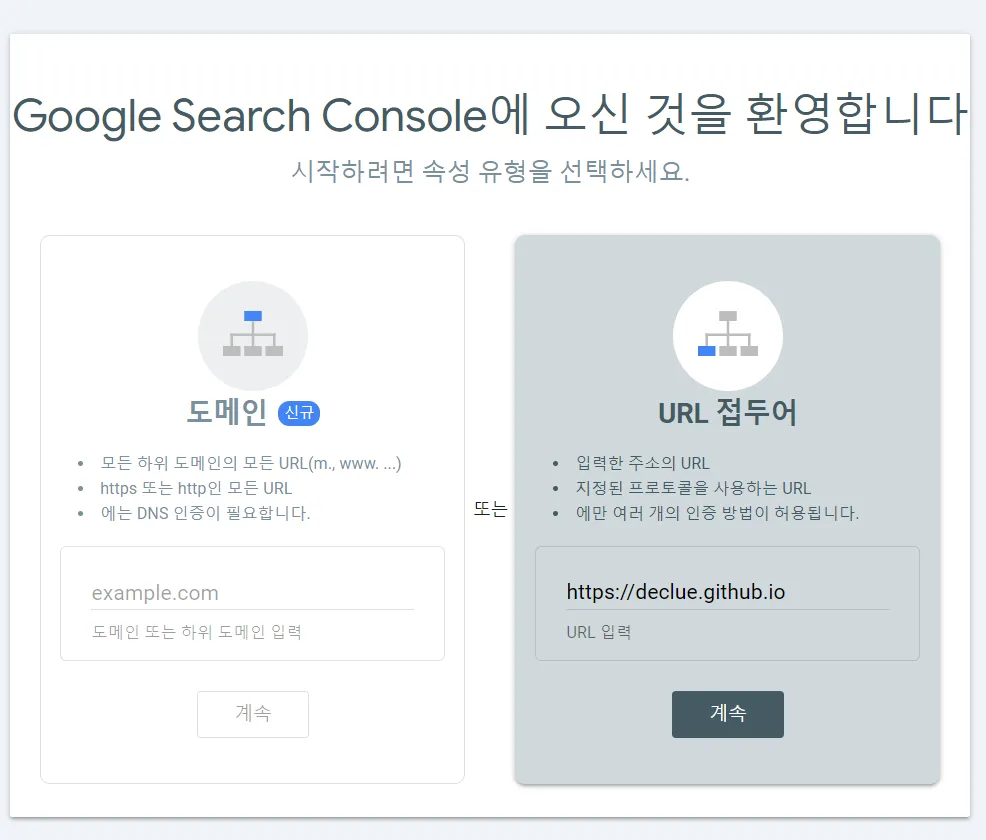Click the 시작하려면 속성 유형을 선택하세요 subtitle

490,170
